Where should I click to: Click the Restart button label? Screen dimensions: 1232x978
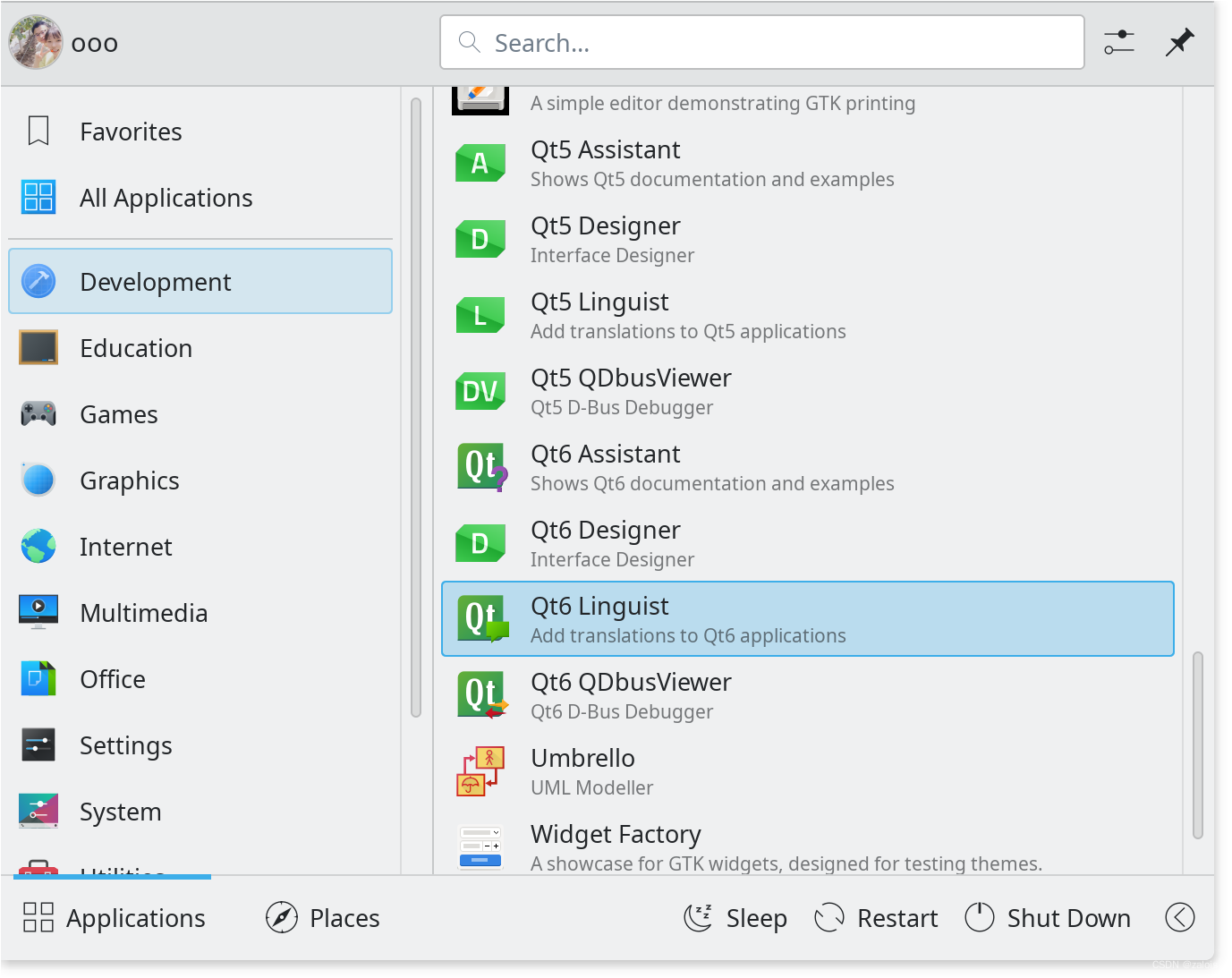click(897, 918)
